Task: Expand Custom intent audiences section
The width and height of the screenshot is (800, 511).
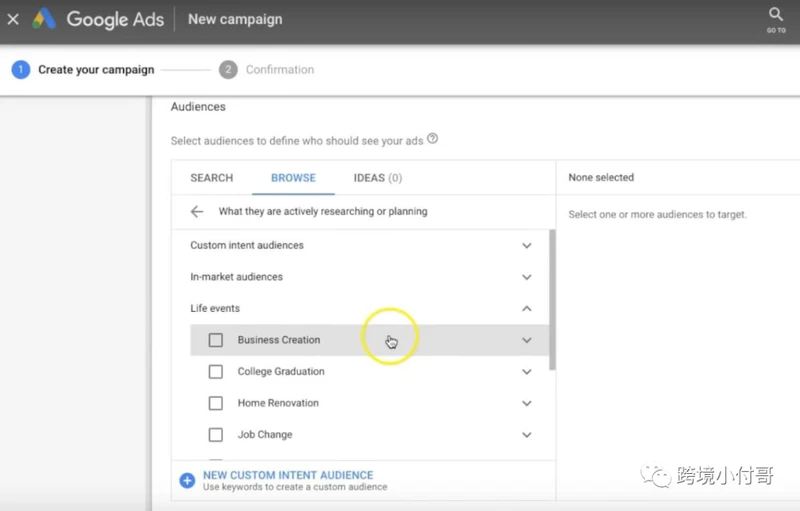Action: click(x=527, y=245)
